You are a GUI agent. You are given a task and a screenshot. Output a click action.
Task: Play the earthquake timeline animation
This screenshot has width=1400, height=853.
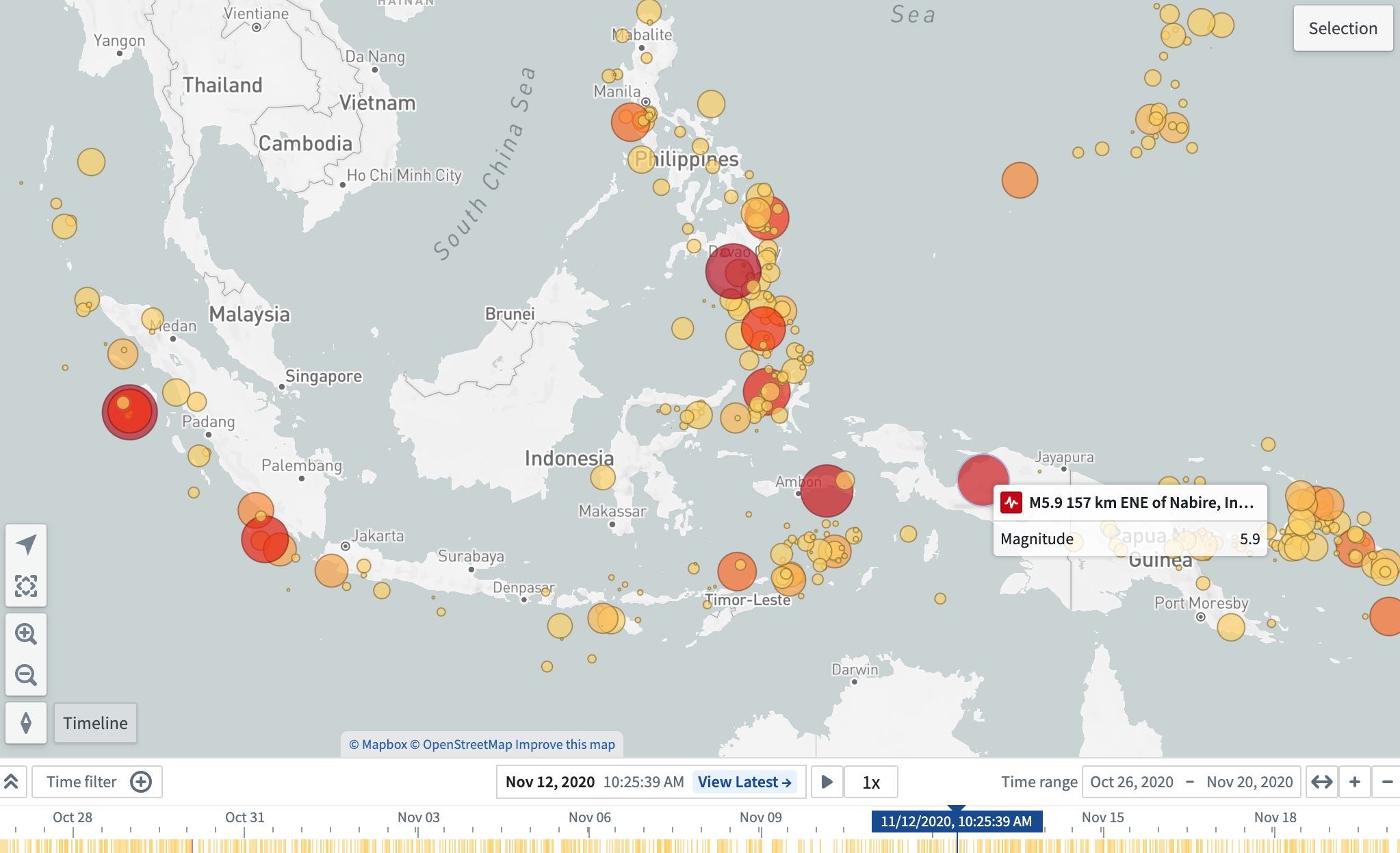pos(829,782)
